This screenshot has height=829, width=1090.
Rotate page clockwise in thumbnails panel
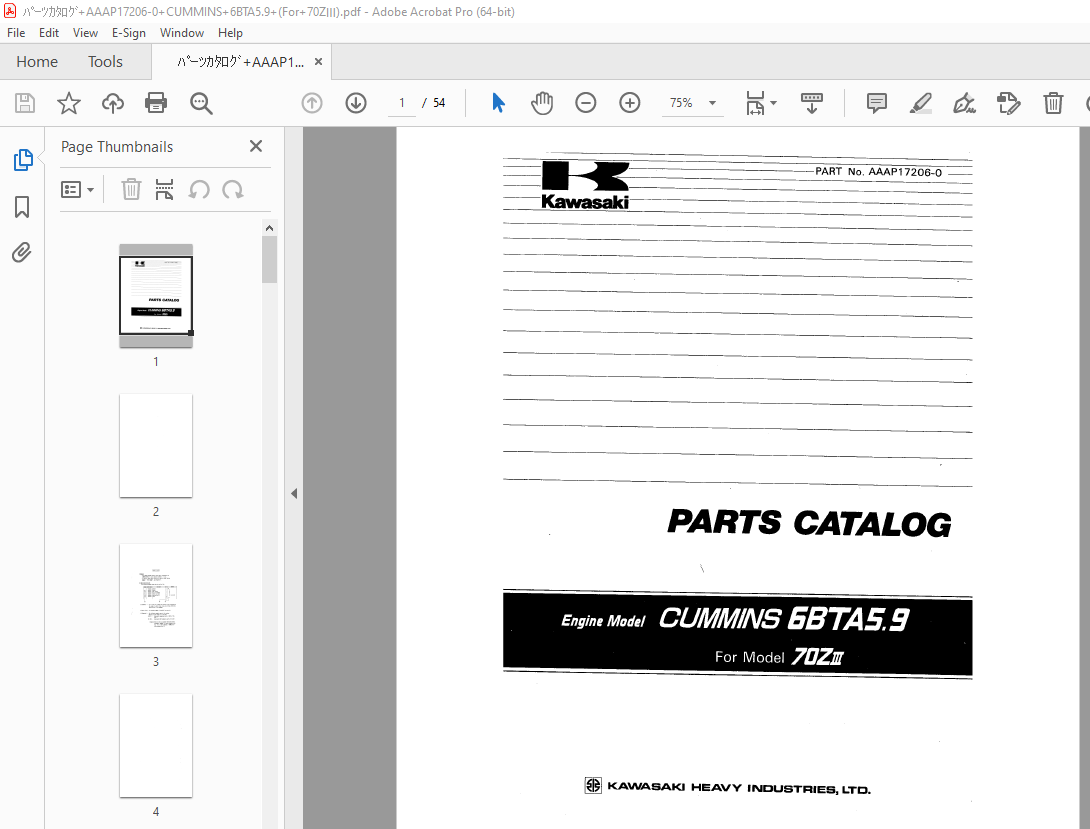tap(233, 190)
